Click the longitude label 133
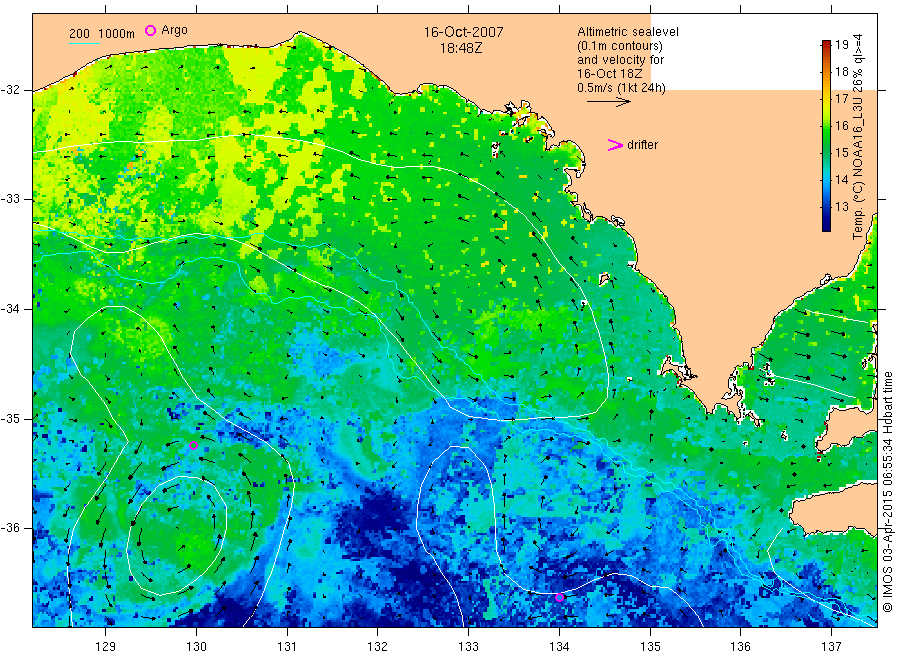The height and width of the screenshot is (660, 900). [x=468, y=647]
